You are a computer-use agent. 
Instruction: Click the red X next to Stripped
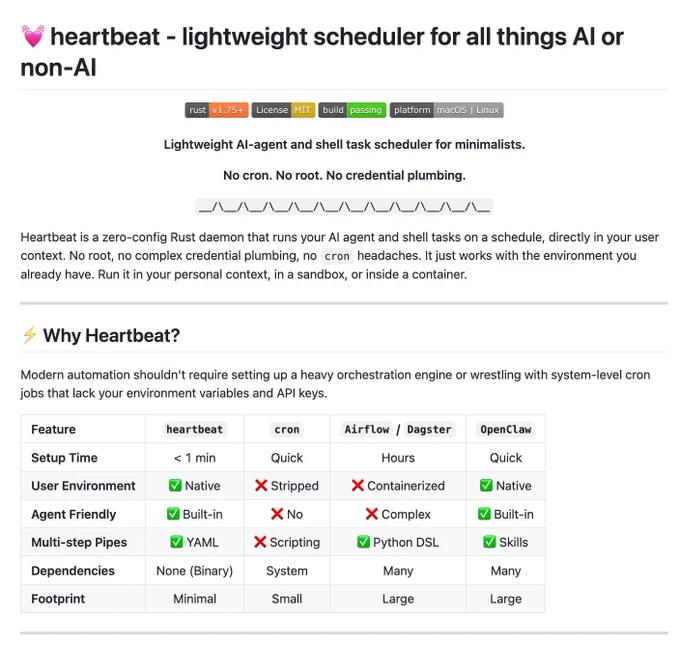pos(261,485)
